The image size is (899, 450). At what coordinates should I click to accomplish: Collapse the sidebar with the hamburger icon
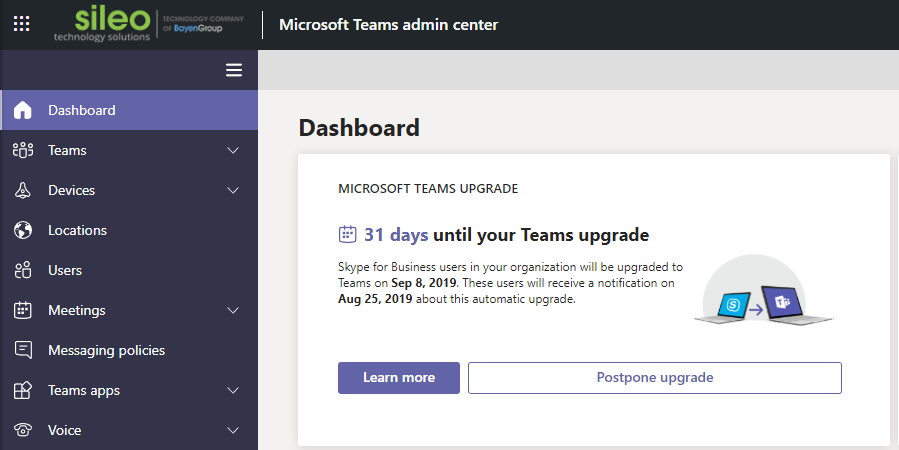click(x=234, y=70)
